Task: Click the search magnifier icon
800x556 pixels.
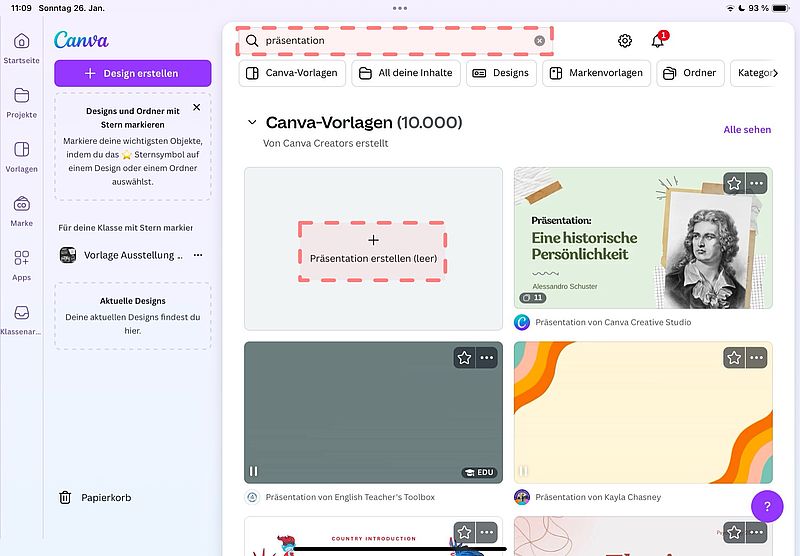Action: click(252, 41)
